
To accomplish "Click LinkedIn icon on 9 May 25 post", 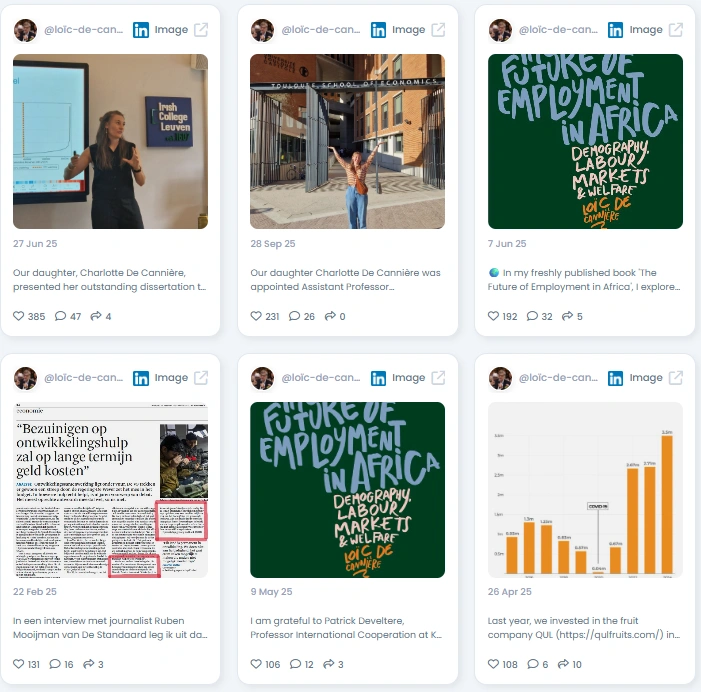I will pyautogui.click(x=378, y=378).
